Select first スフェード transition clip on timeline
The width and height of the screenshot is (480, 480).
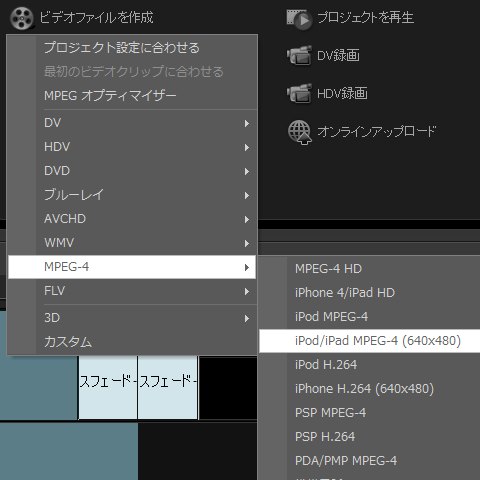point(108,387)
